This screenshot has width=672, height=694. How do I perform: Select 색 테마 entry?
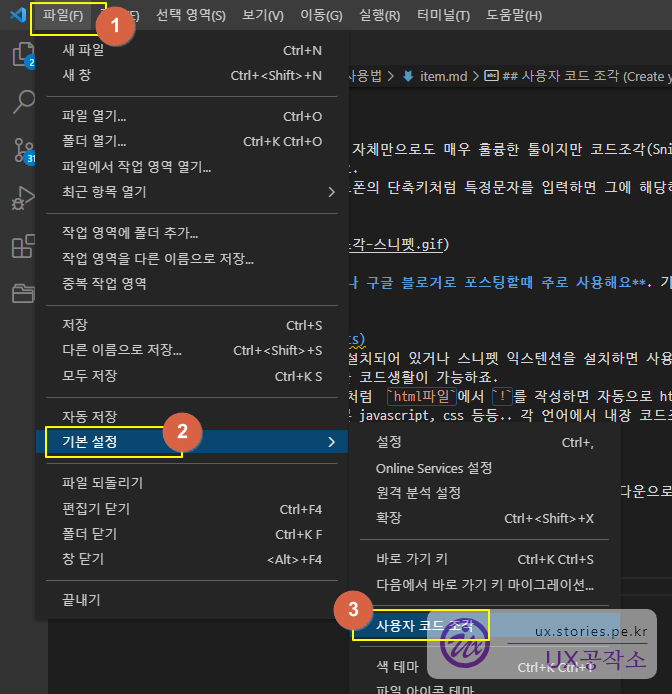point(484,667)
